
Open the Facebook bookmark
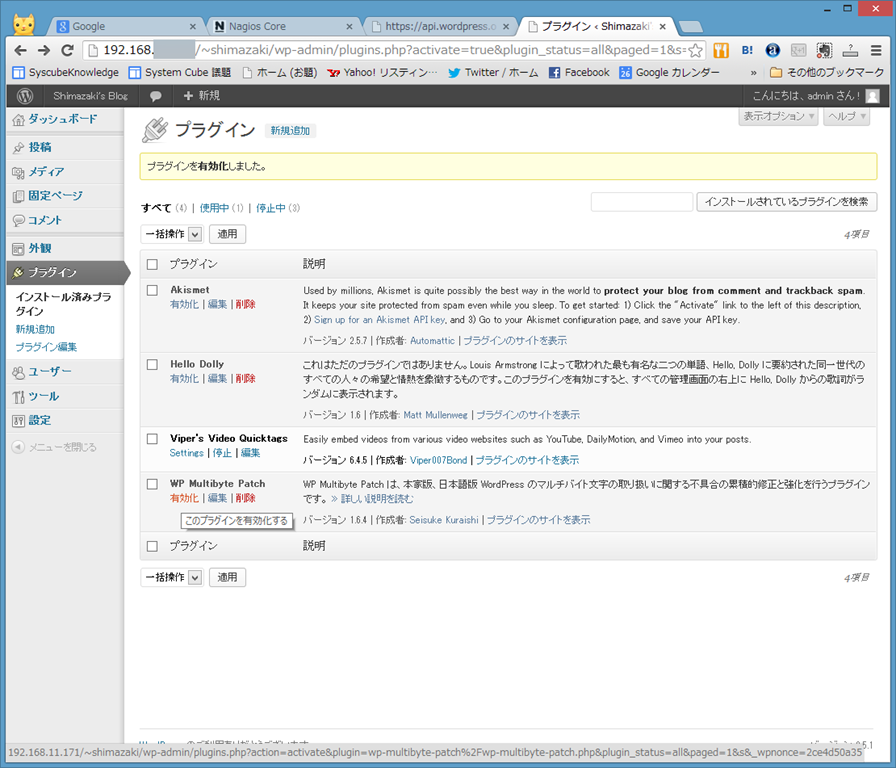point(579,73)
